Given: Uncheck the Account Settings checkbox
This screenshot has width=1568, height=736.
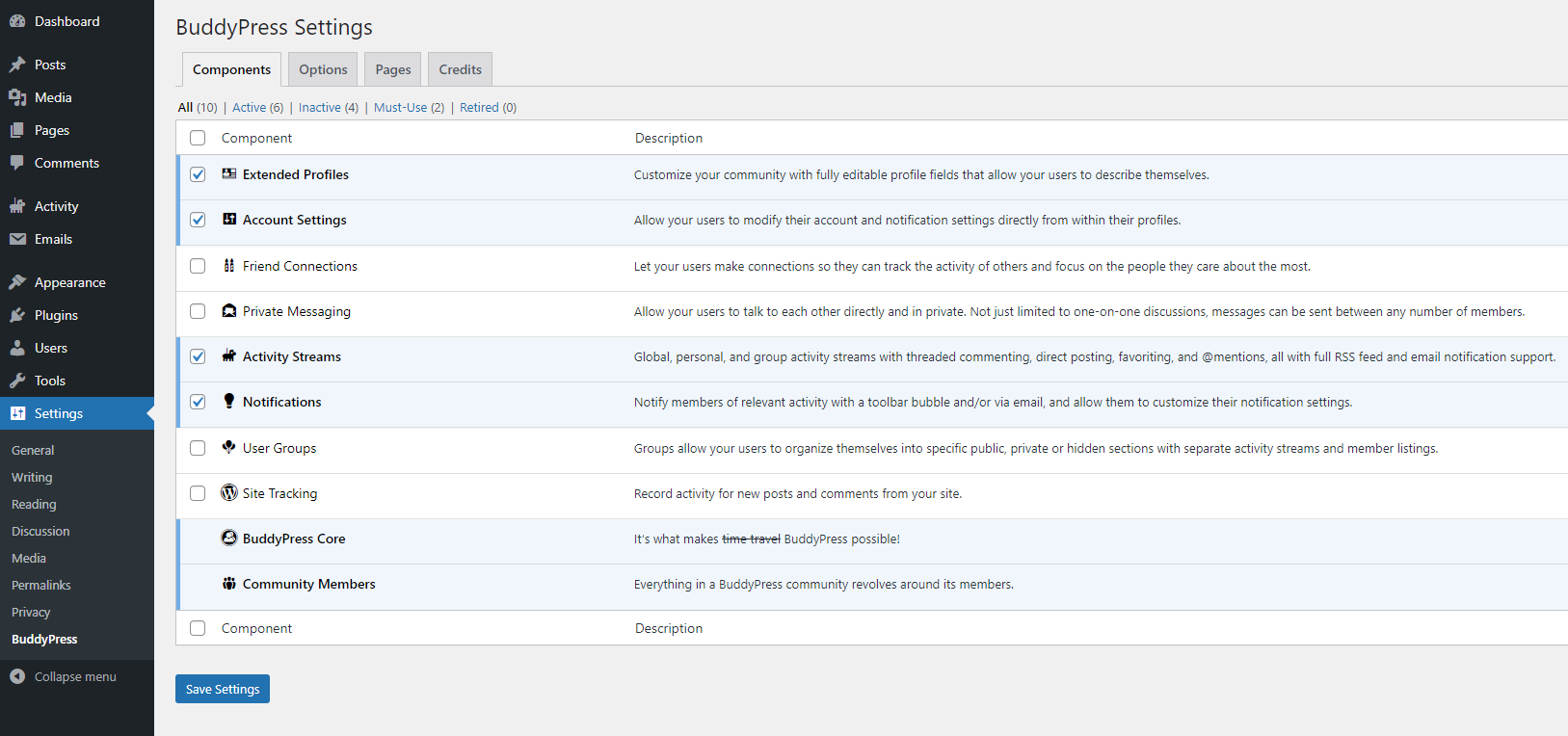Looking at the screenshot, I should [198, 220].
